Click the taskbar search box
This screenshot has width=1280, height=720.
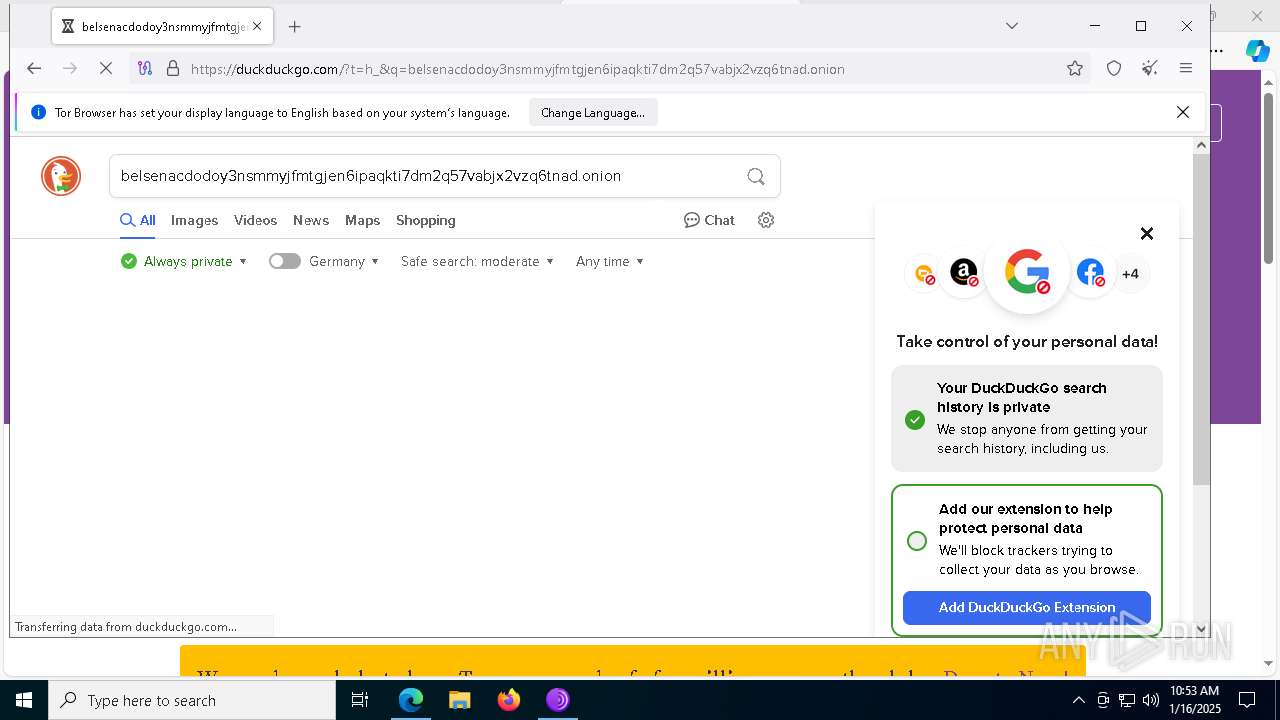pyautogui.click(x=192, y=700)
